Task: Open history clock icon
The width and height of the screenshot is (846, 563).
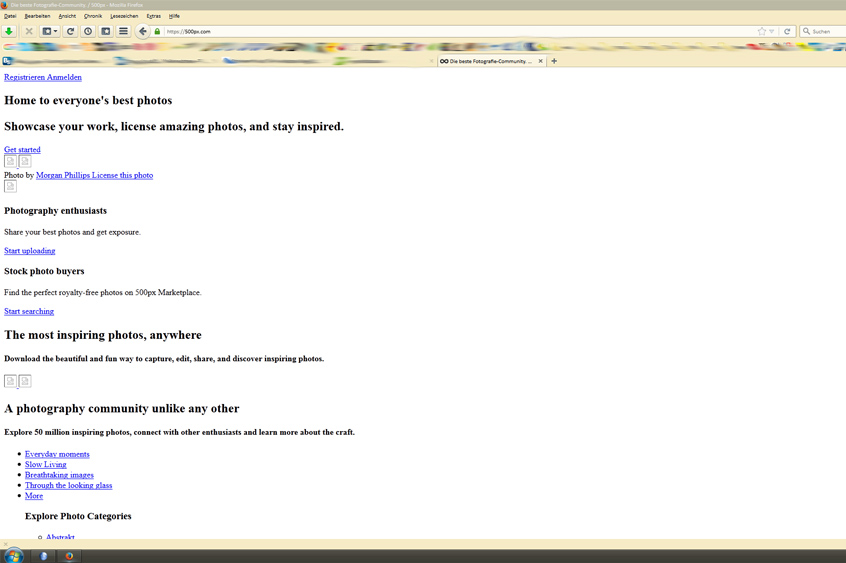Action: 88,31
